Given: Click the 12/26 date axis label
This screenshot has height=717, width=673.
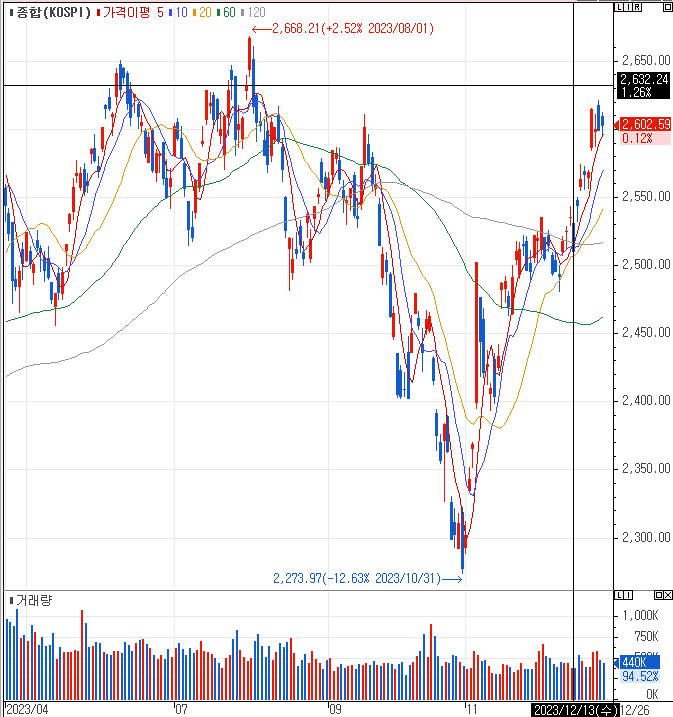Looking at the screenshot, I should pos(635,710).
